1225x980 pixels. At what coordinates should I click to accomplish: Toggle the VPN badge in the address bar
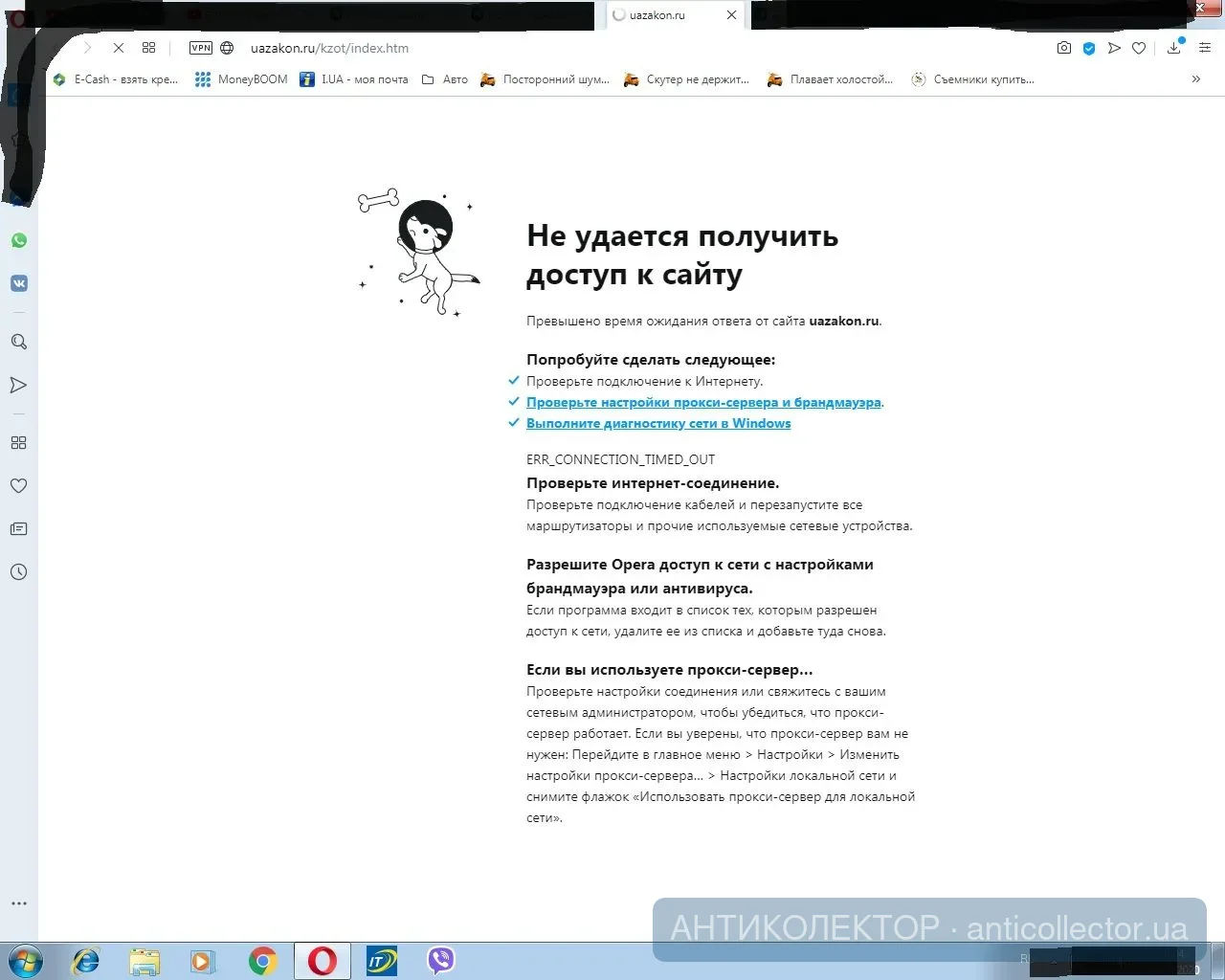pyautogui.click(x=201, y=48)
